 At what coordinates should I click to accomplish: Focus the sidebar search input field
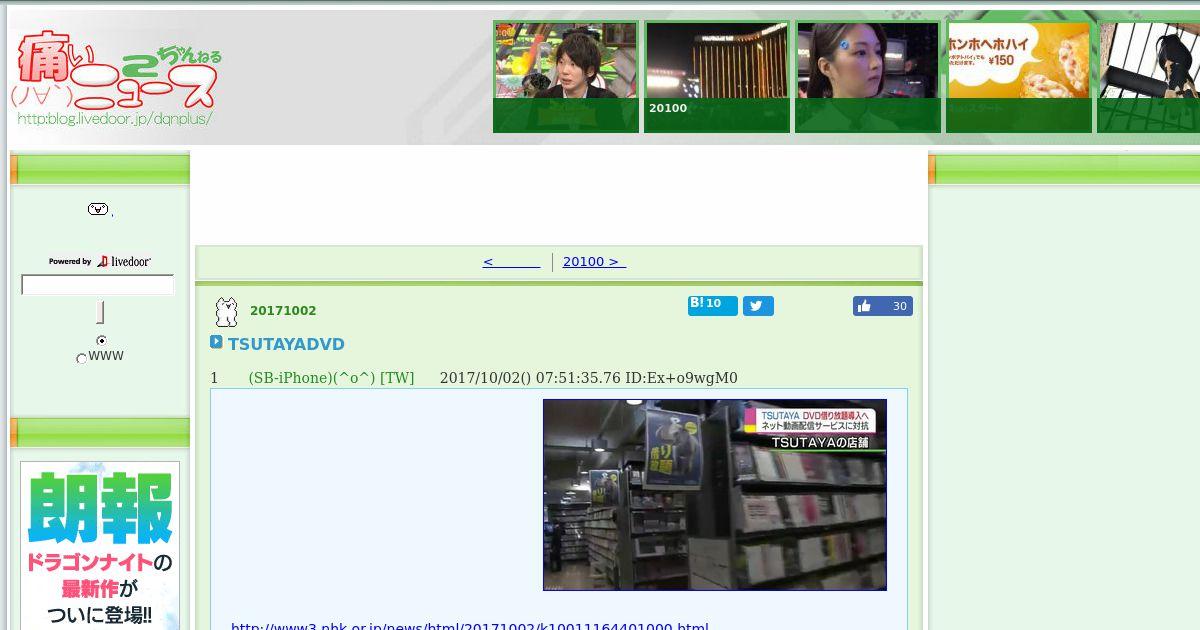(98, 285)
